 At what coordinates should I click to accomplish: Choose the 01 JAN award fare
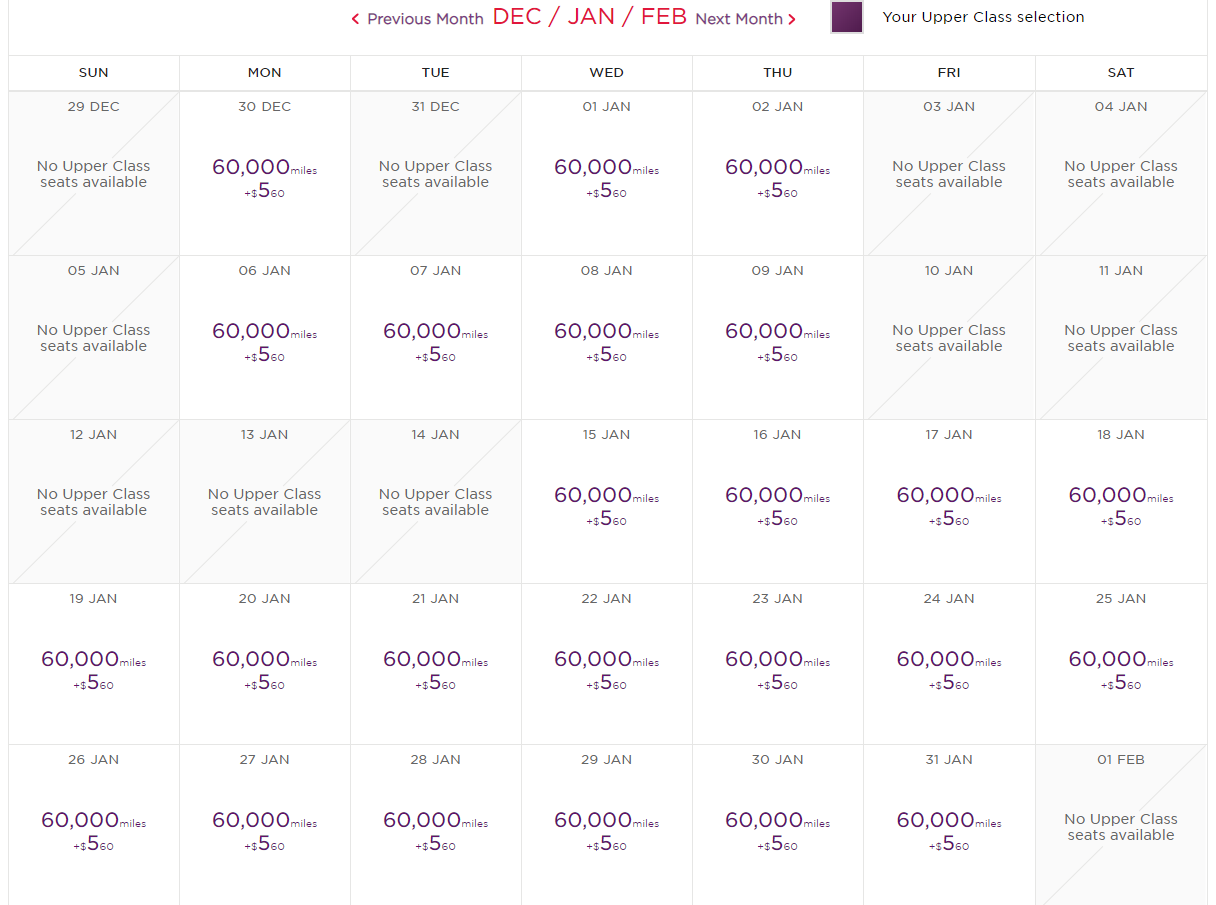point(606,177)
